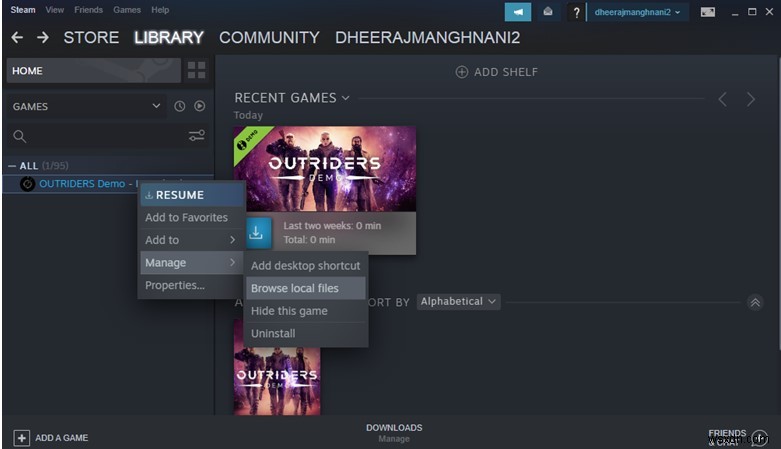
Task: Expand the Add to submenu
Action: [191, 240]
